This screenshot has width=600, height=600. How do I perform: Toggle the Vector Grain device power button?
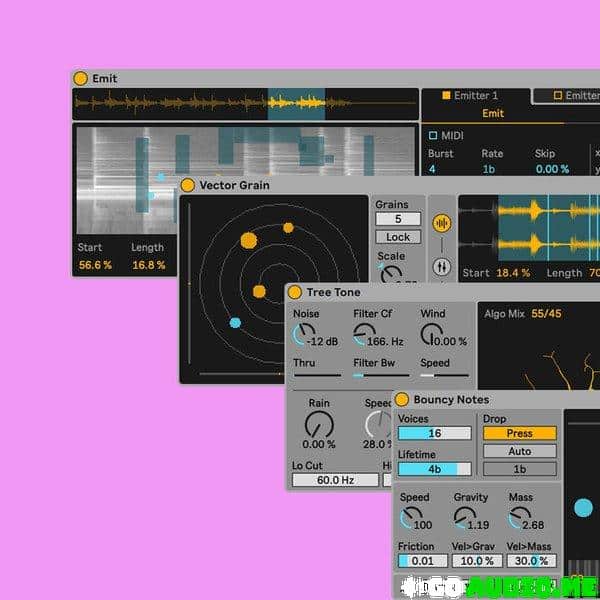[x=188, y=185]
